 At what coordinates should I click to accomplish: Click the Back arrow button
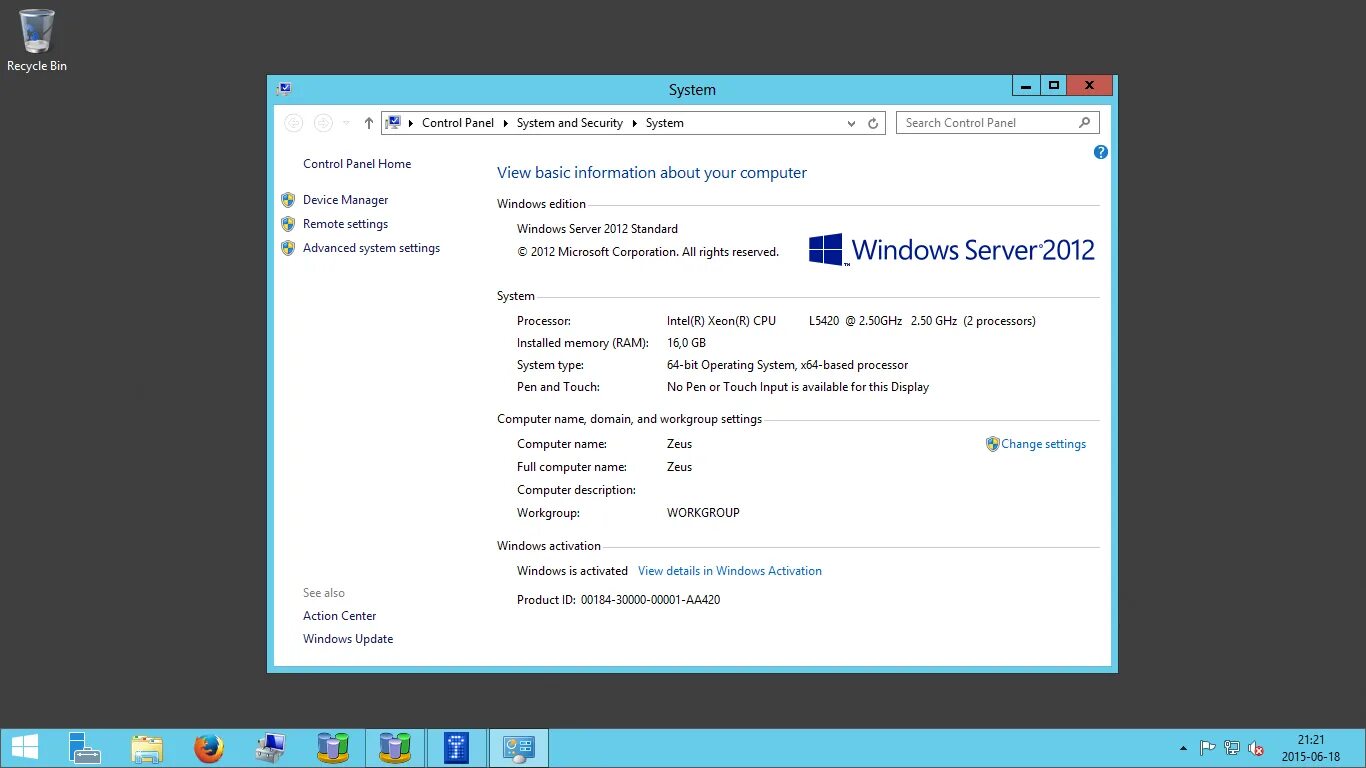coord(293,123)
